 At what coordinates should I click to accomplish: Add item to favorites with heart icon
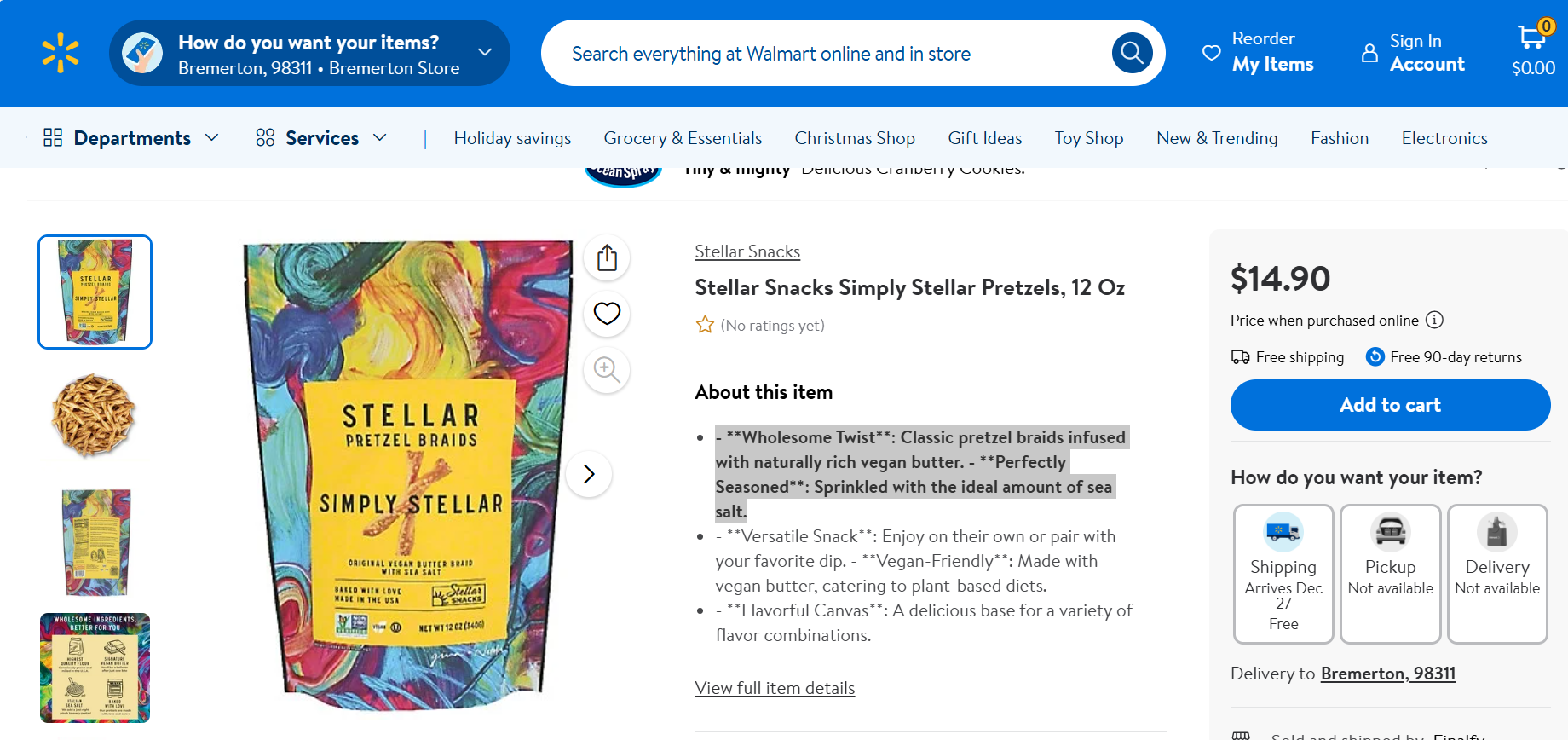pyautogui.click(x=607, y=314)
